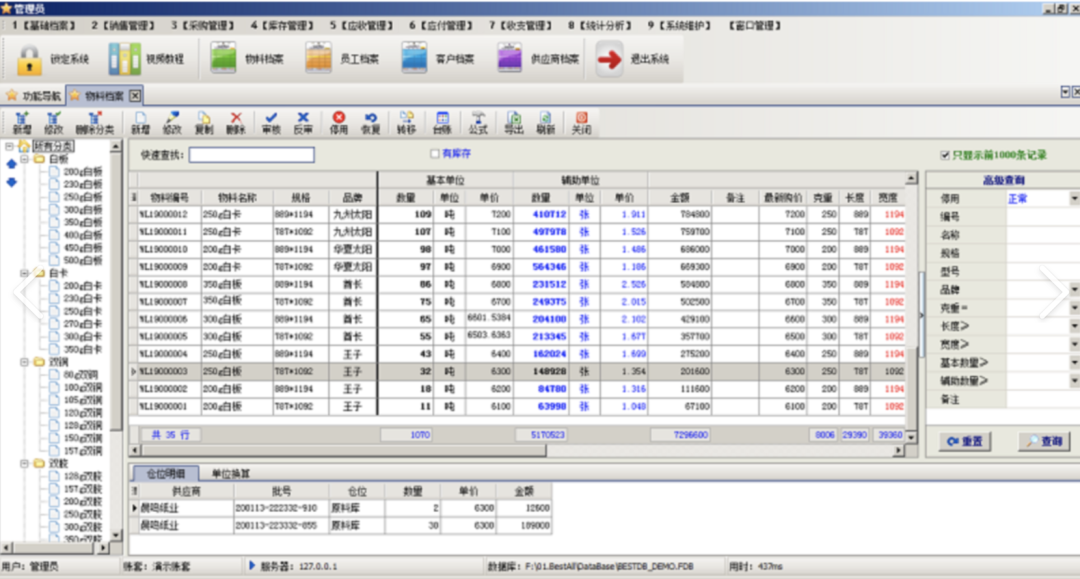Click the 转移 transfer icon
Screen dimensions: 1080x579
click(406, 123)
